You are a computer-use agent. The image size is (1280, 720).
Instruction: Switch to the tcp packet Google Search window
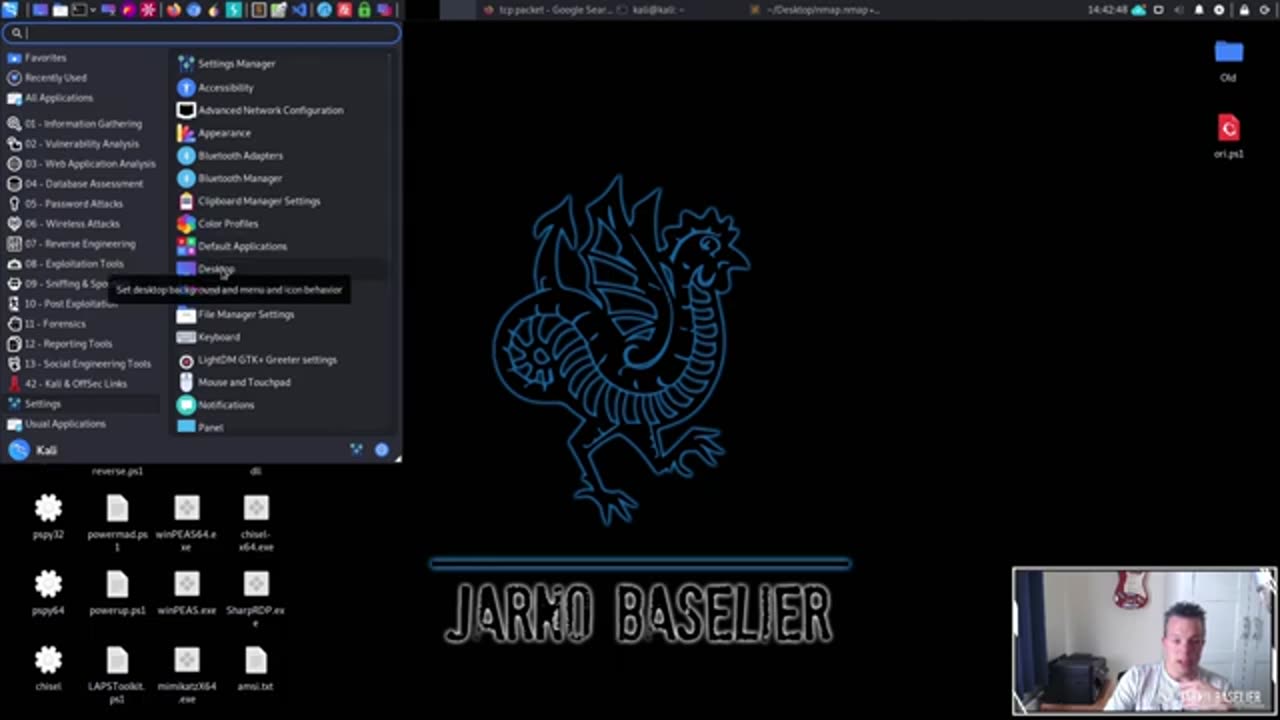547,10
